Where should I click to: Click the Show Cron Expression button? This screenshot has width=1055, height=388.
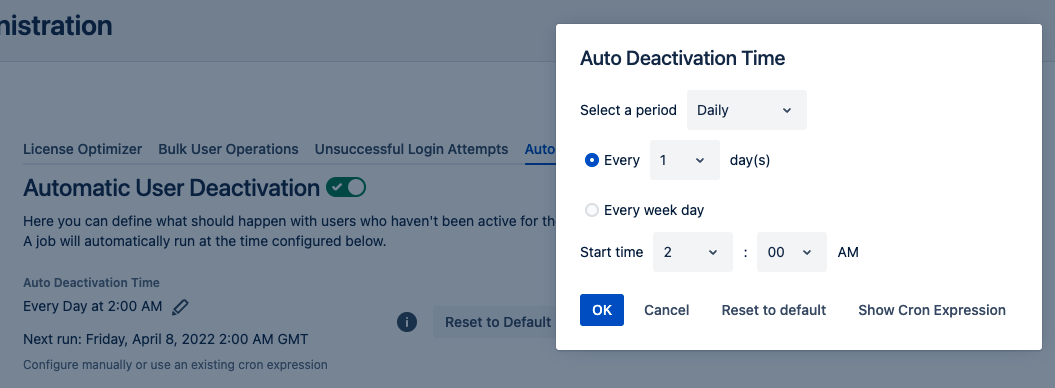(x=932, y=310)
